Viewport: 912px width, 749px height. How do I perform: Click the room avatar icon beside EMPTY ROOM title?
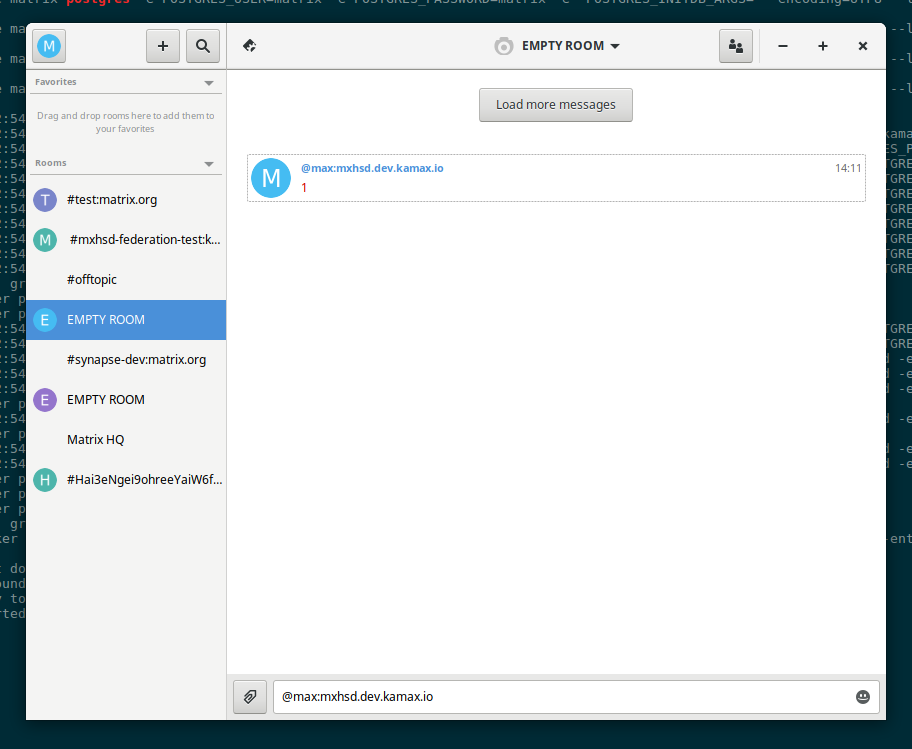click(504, 46)
